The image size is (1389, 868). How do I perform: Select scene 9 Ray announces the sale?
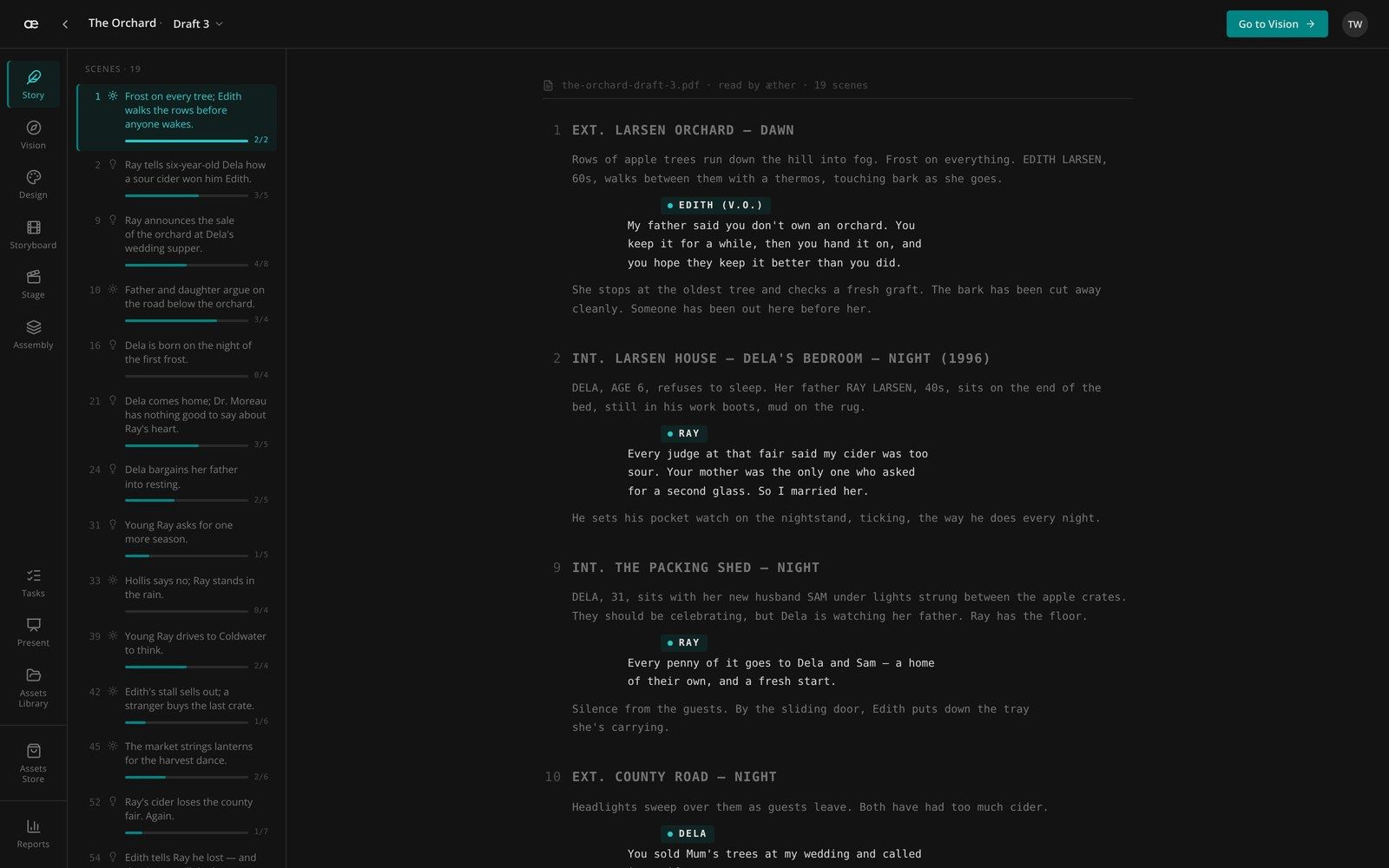(176, 241)
